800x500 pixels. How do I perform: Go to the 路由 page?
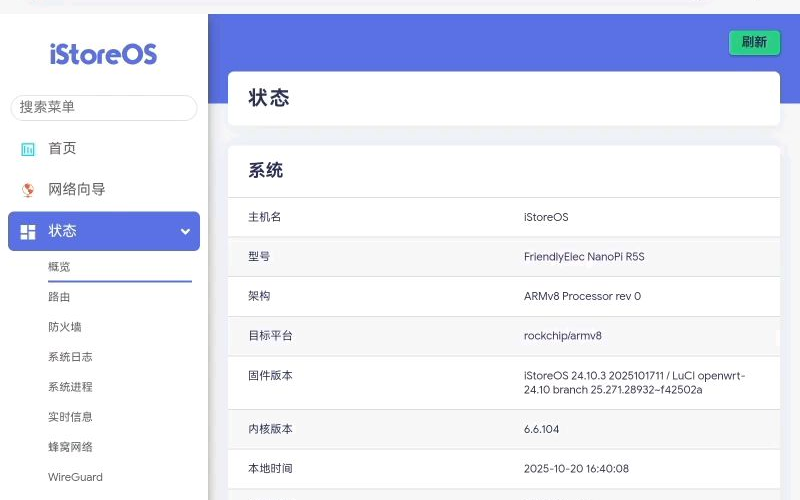click(x=59, y=297)
